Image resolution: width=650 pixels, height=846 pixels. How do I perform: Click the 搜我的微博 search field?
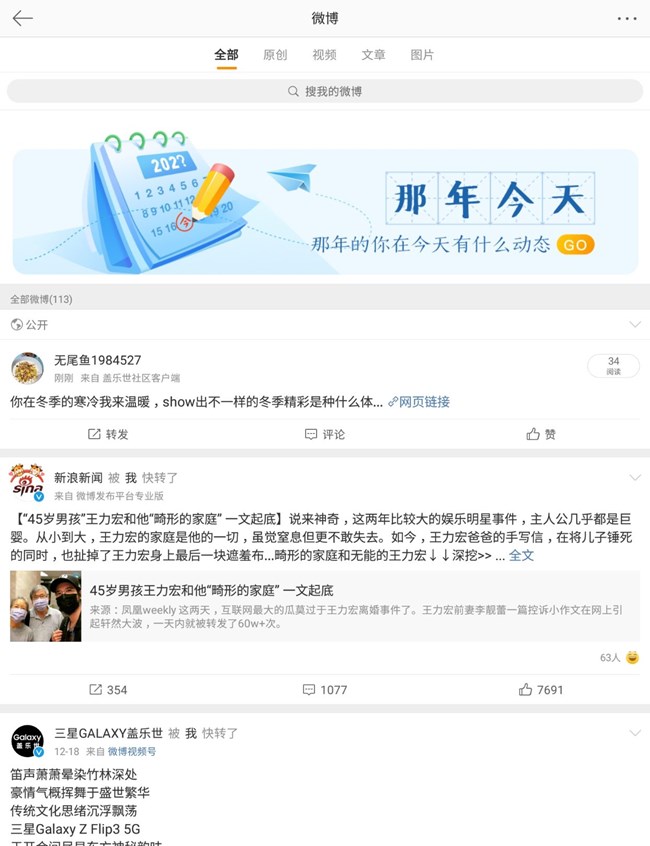point(325,91)
